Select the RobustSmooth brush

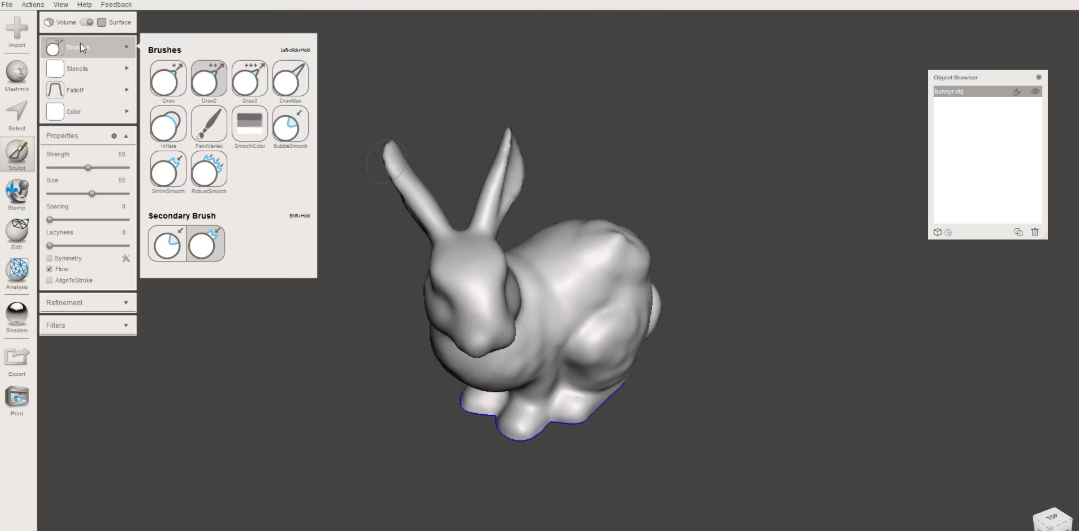click(209, 169)
